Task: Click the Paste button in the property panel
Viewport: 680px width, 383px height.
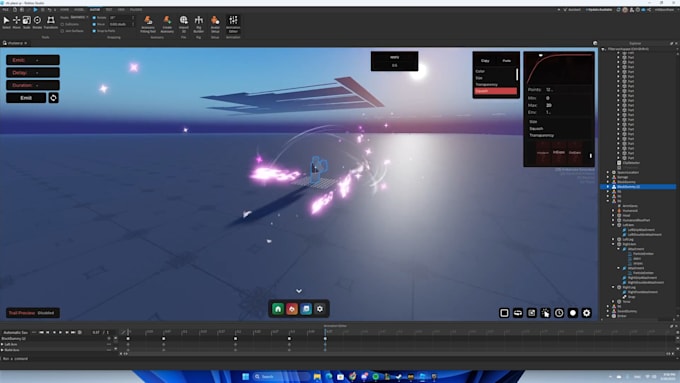Action: coord(507,61)
